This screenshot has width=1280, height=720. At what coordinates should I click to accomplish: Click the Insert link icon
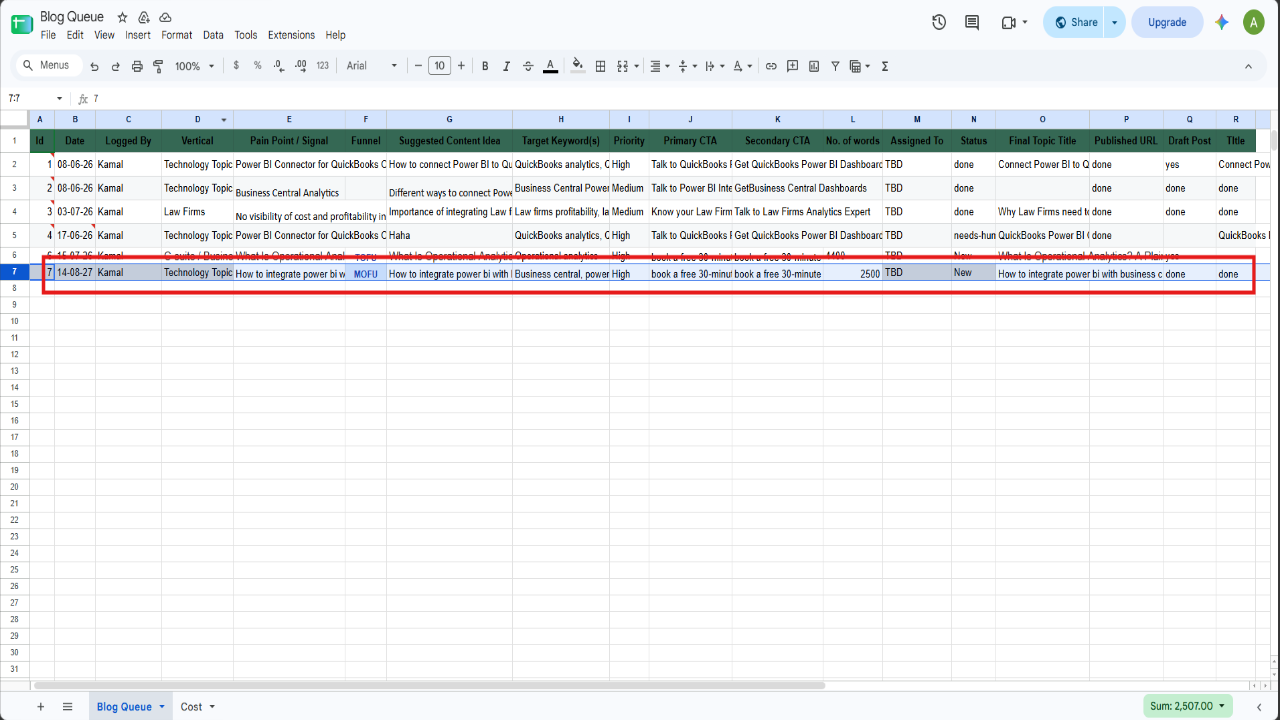[771, 66]
